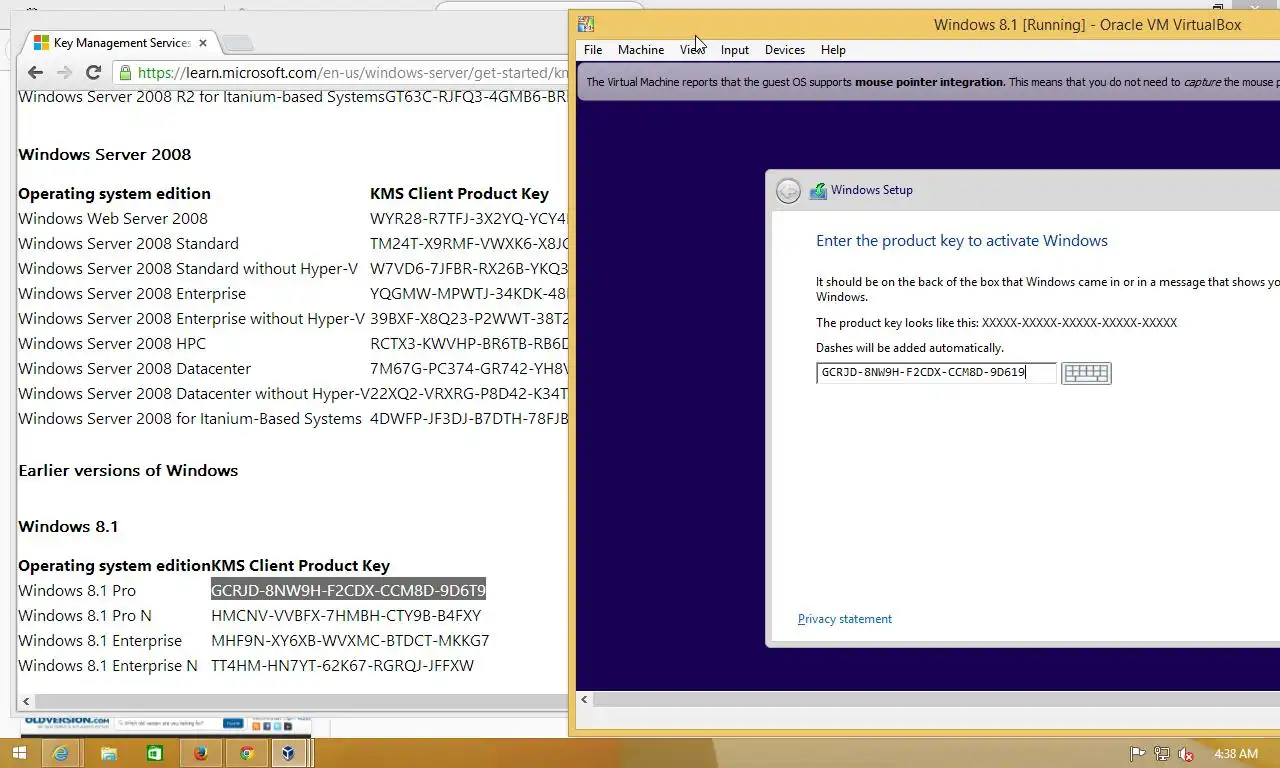Open VirtualBox Machine menu
The width and height of the screenshot is (1280, 768).
click(x=641, y=49)
